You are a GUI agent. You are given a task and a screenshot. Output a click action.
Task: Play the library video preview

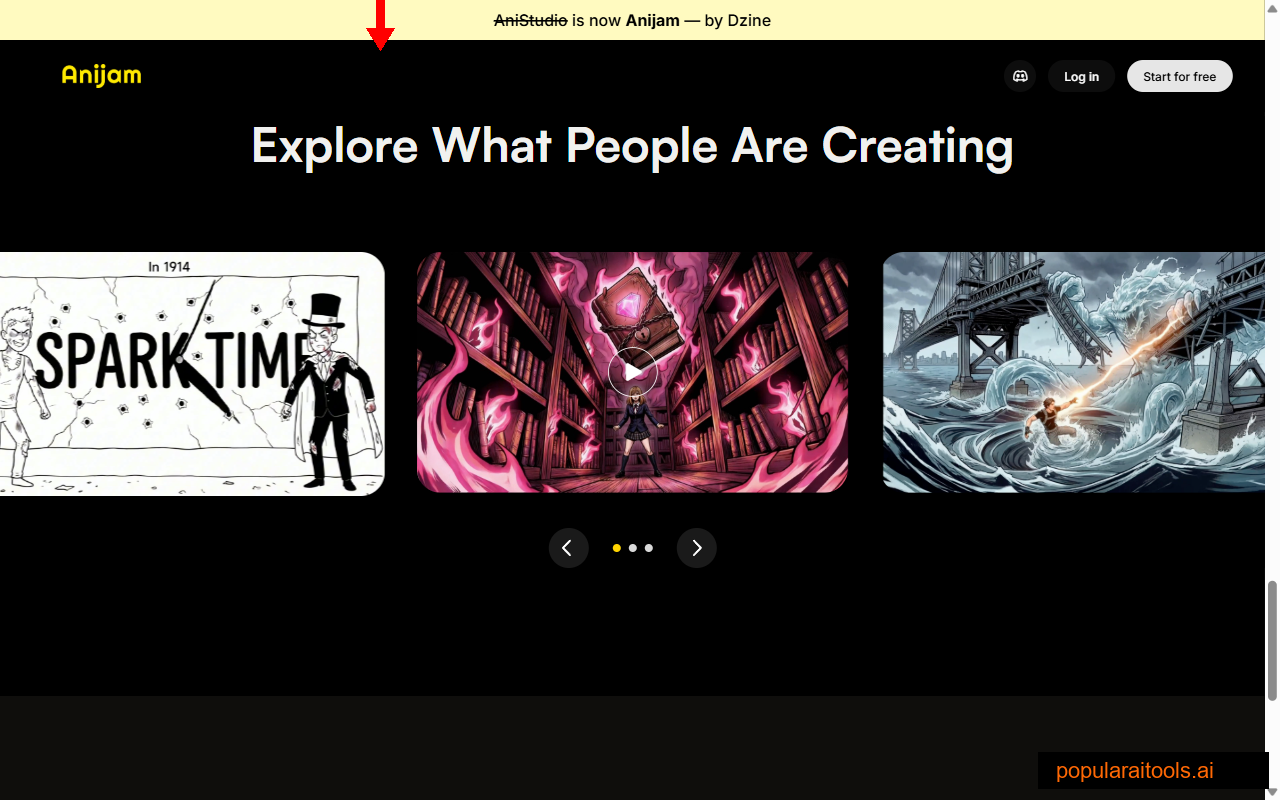click(632, 372)
